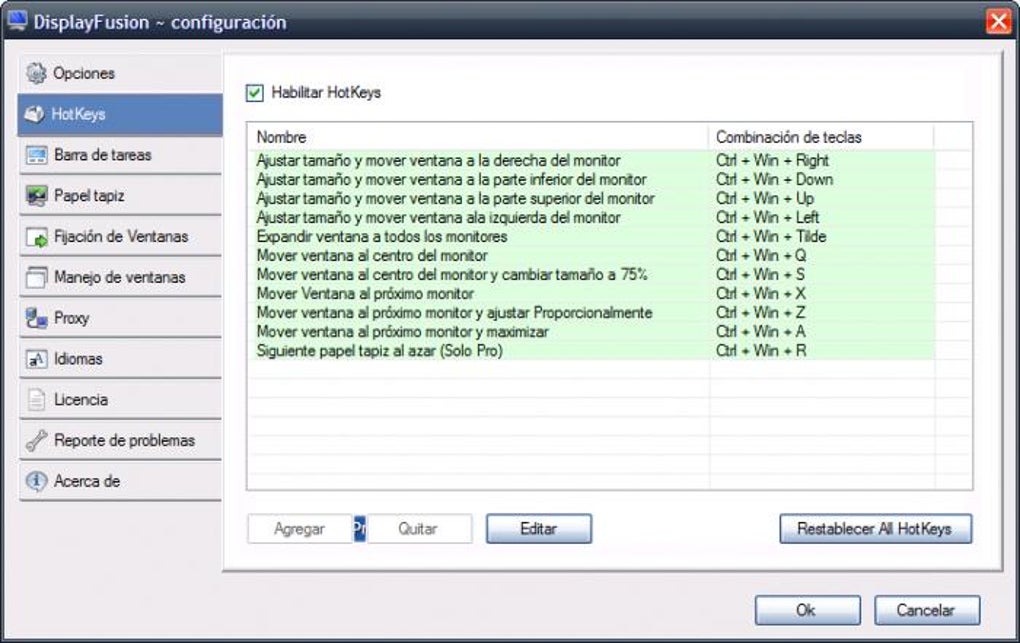This screenshot has width=1020, height=643.
Task: Click the Agregar button
Action: [299, 528]
